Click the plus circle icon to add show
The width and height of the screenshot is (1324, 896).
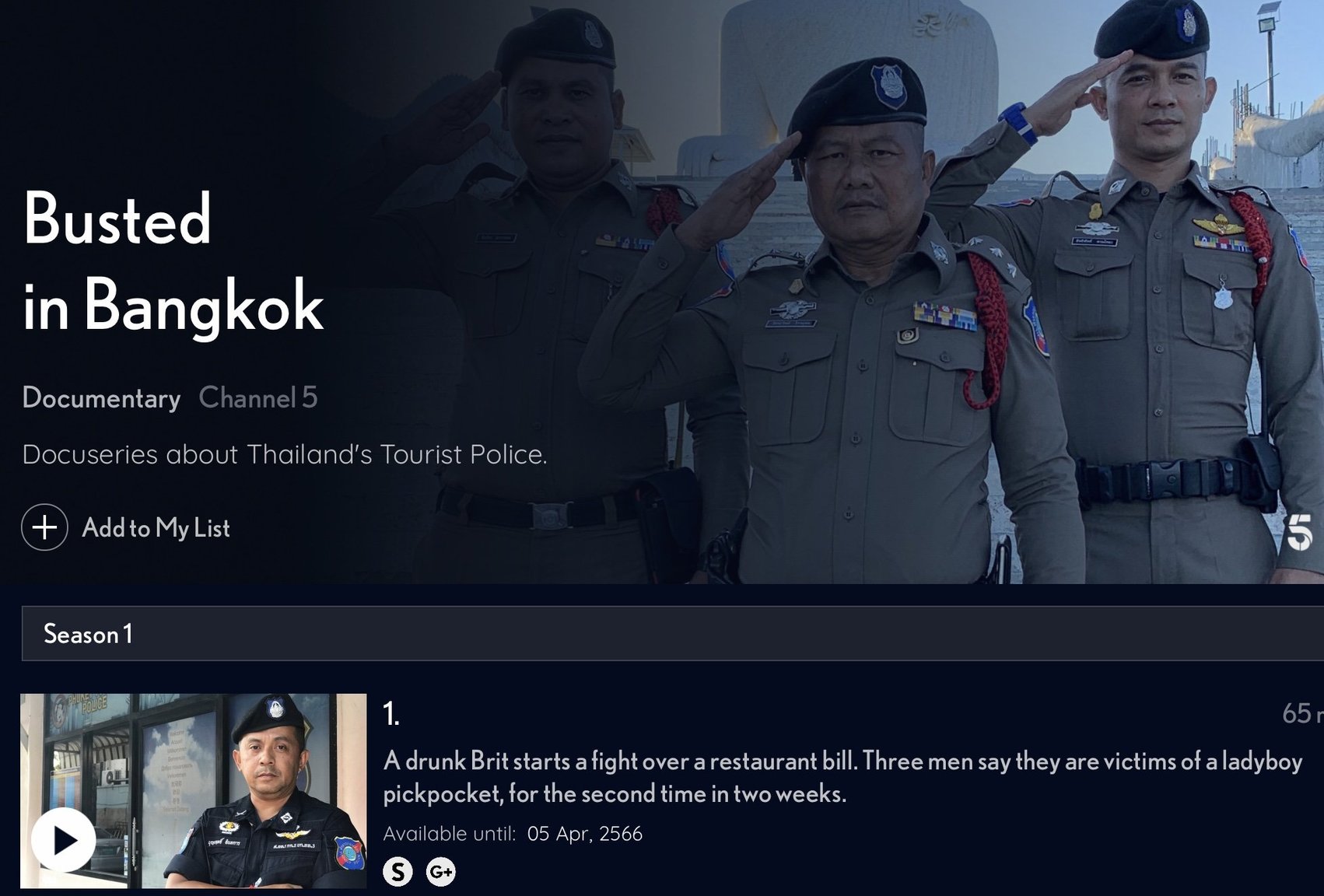pos(44,527)
